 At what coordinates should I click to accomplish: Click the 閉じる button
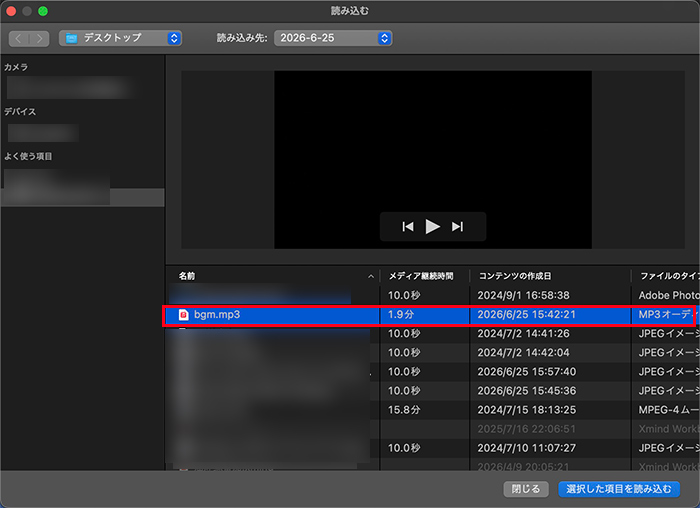pyautogui.click(x=525, y=489)
